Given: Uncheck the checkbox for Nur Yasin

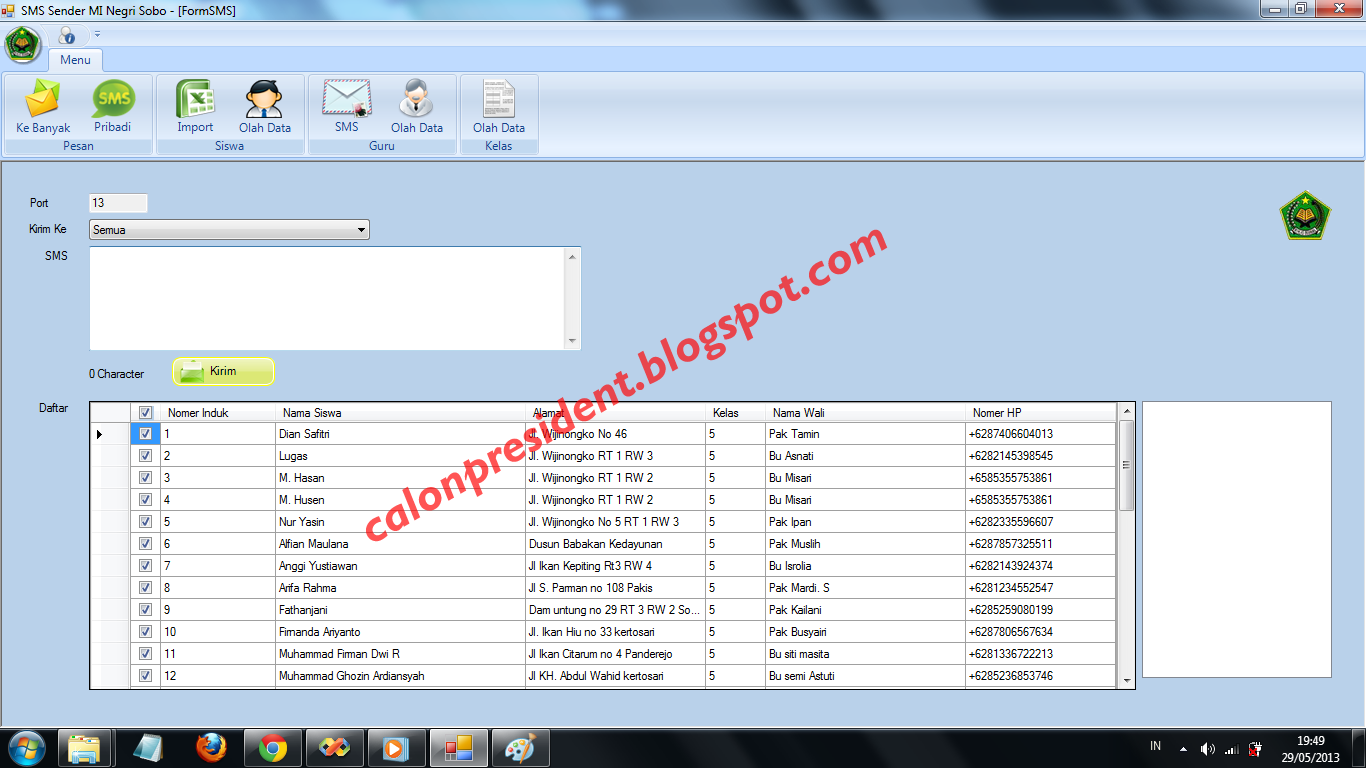Looking at the screenshot, I should [x=147, y=521].
